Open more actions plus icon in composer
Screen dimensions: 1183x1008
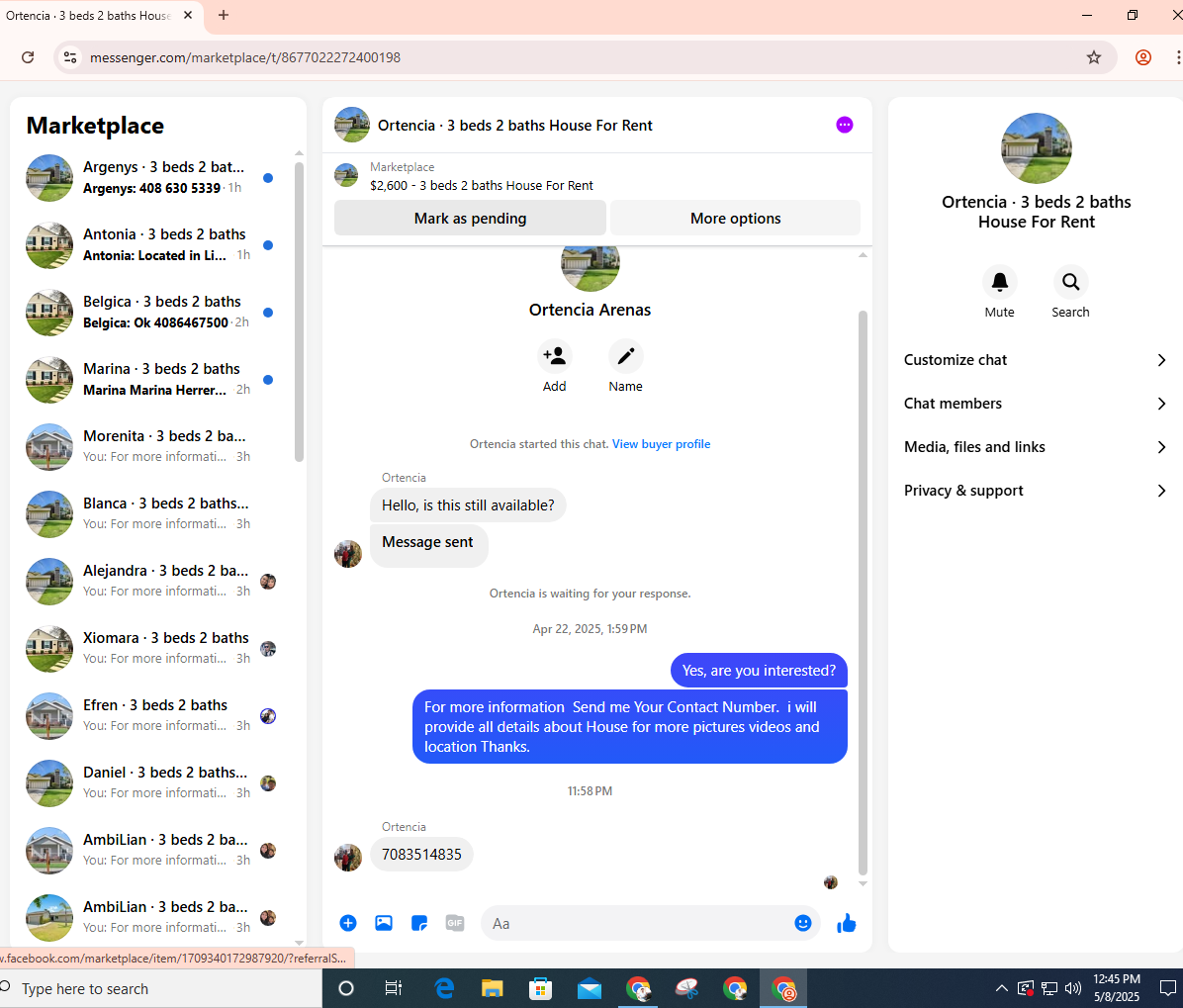pyautogui.click(x=348, y=923)
